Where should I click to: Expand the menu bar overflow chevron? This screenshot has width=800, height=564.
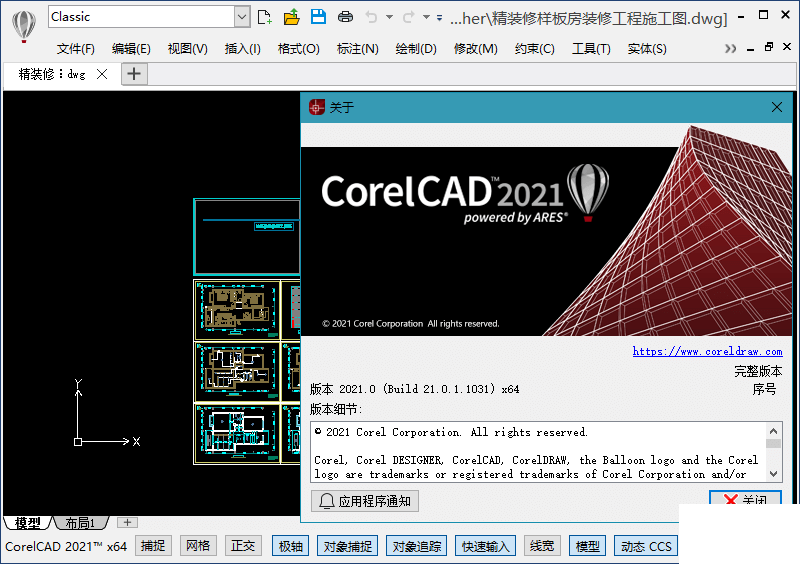(730, 49)
